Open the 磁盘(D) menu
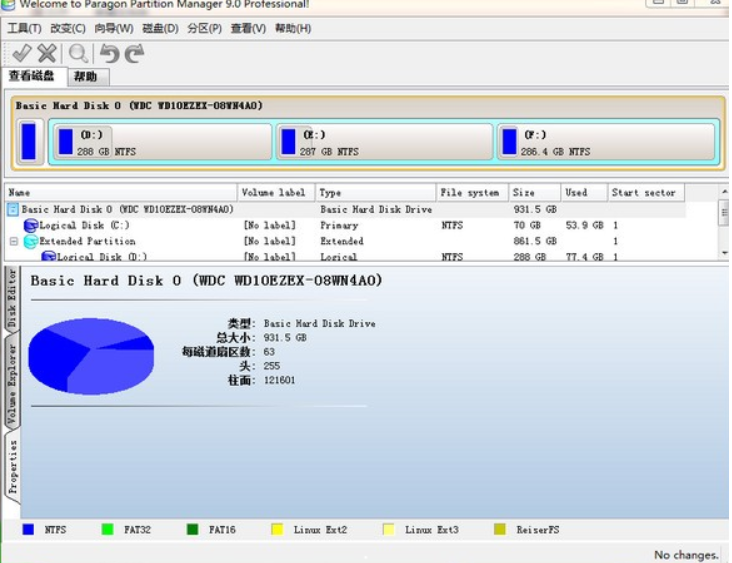The image size is (732, 563). 160,28
